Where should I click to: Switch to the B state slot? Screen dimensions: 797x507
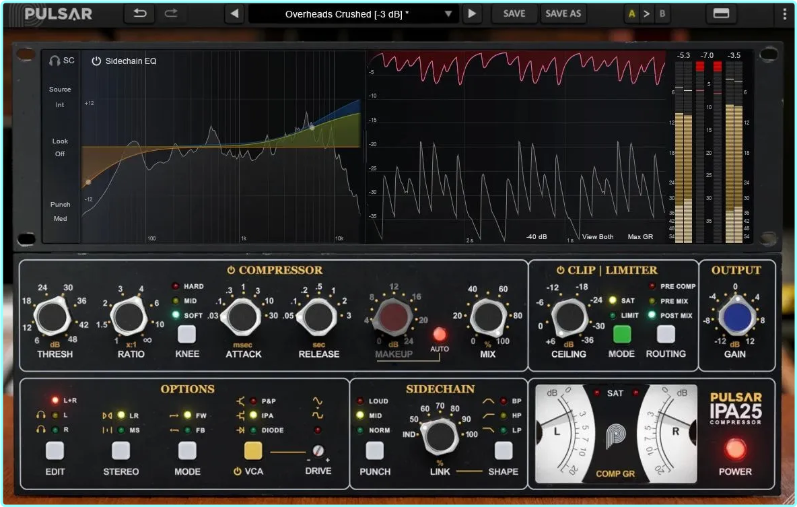662,14
